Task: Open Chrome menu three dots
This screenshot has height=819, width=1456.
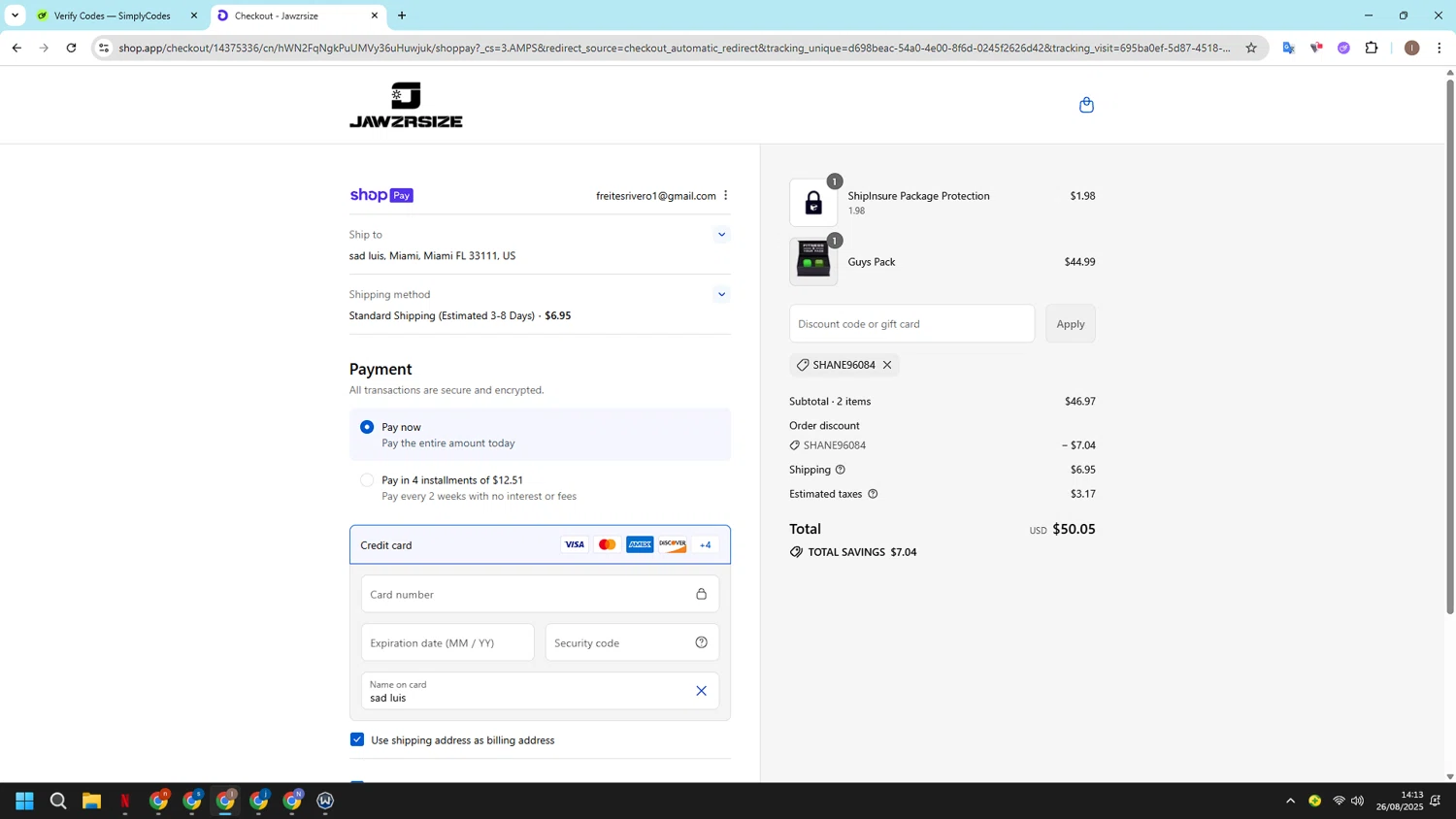Action: 1439,48
